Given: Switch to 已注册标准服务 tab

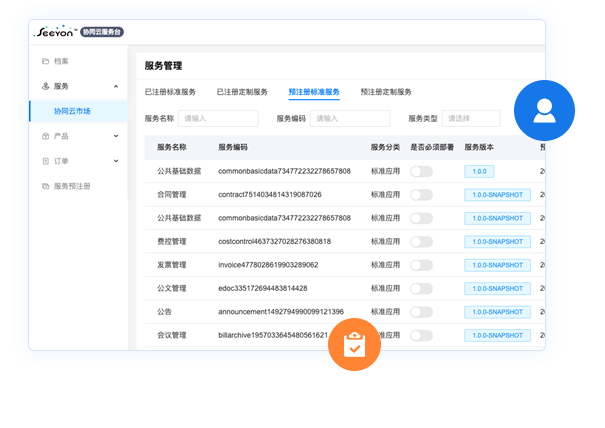Looking at the screenshot, I should coord(170,92).
